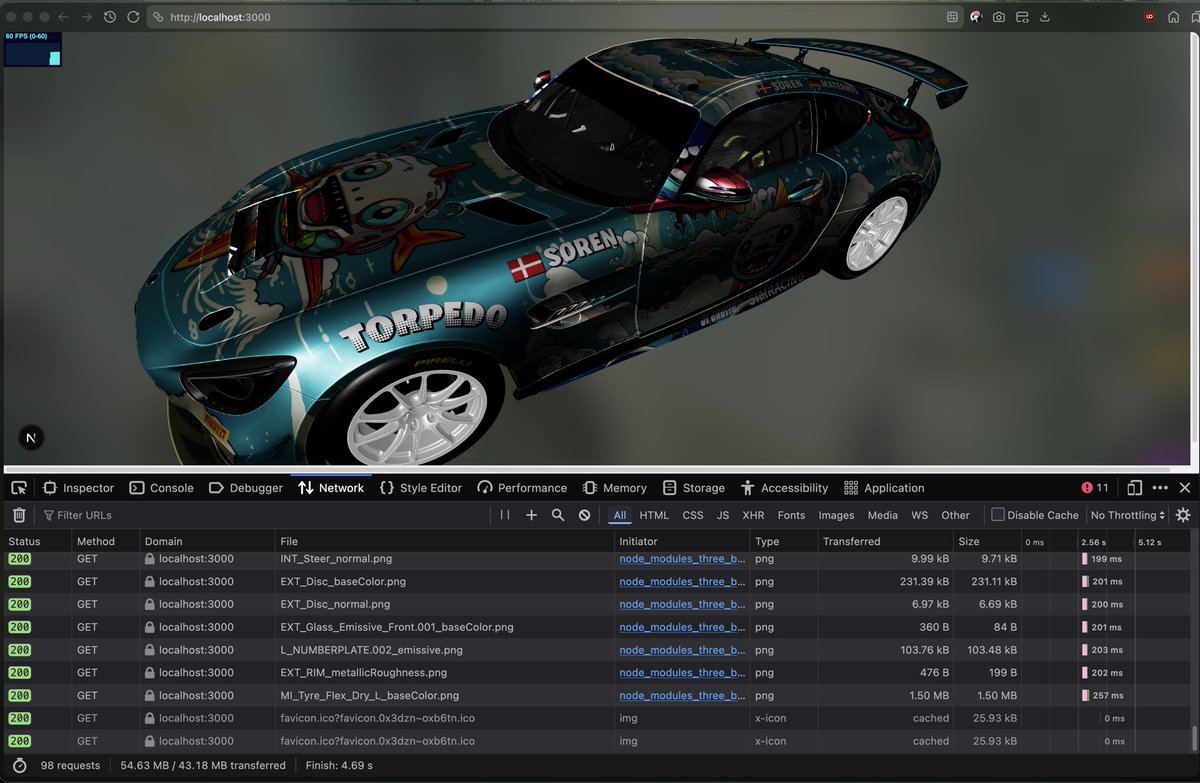This screenshot has width=1200, height=783.
Task: Sort by the File column header
Action: [445, 541]
